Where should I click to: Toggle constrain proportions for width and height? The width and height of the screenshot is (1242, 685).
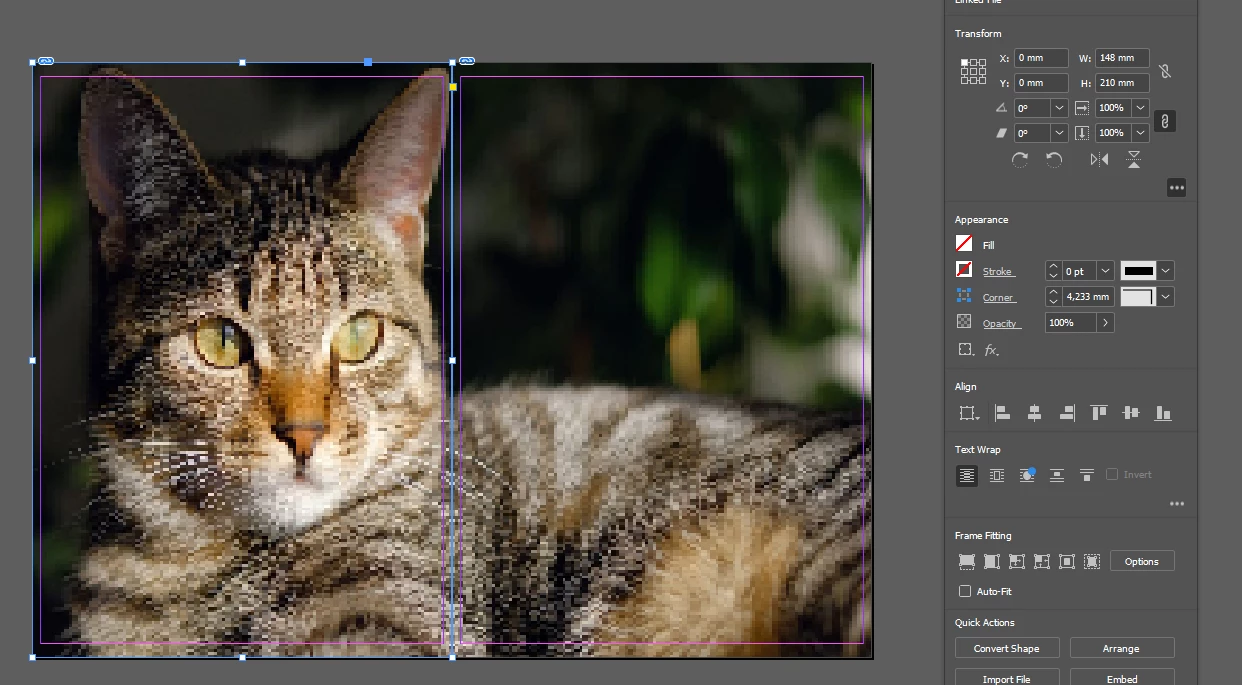click(1164, 71)
